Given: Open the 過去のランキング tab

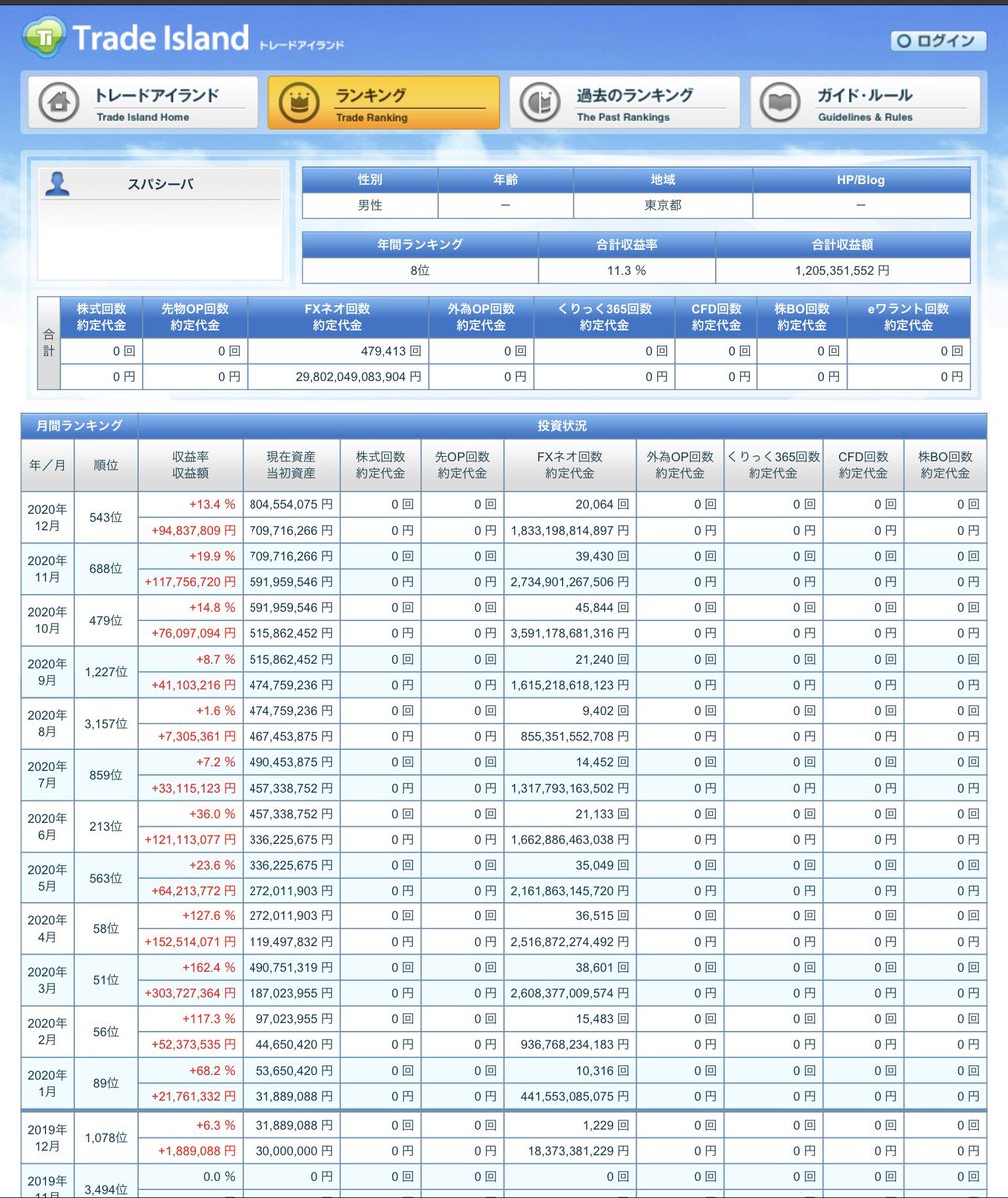Looking at the screenshot, I should coord(625,103).
